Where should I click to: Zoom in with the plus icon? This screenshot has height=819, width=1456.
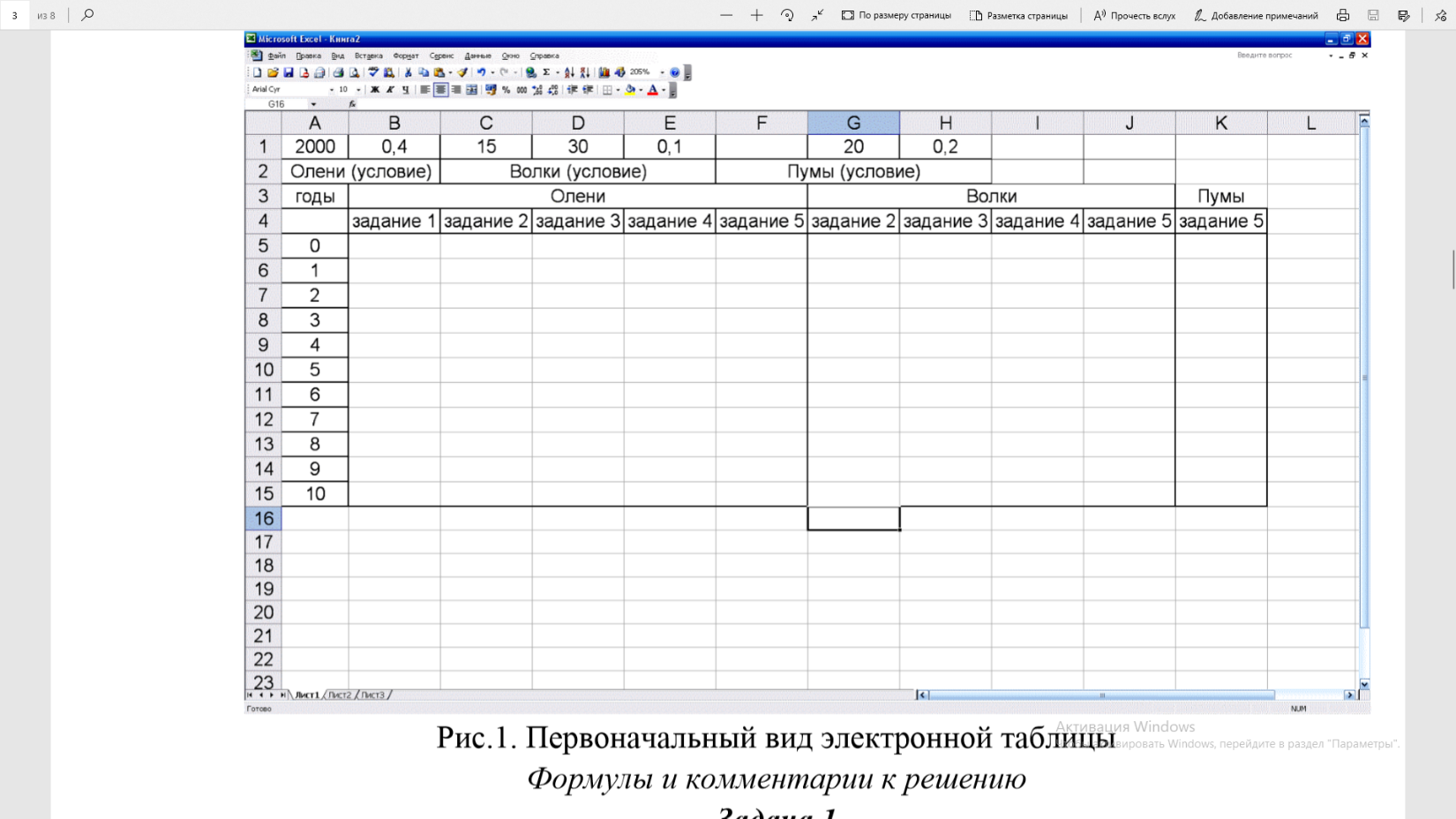pyautogui.click(x=756, y=15)
